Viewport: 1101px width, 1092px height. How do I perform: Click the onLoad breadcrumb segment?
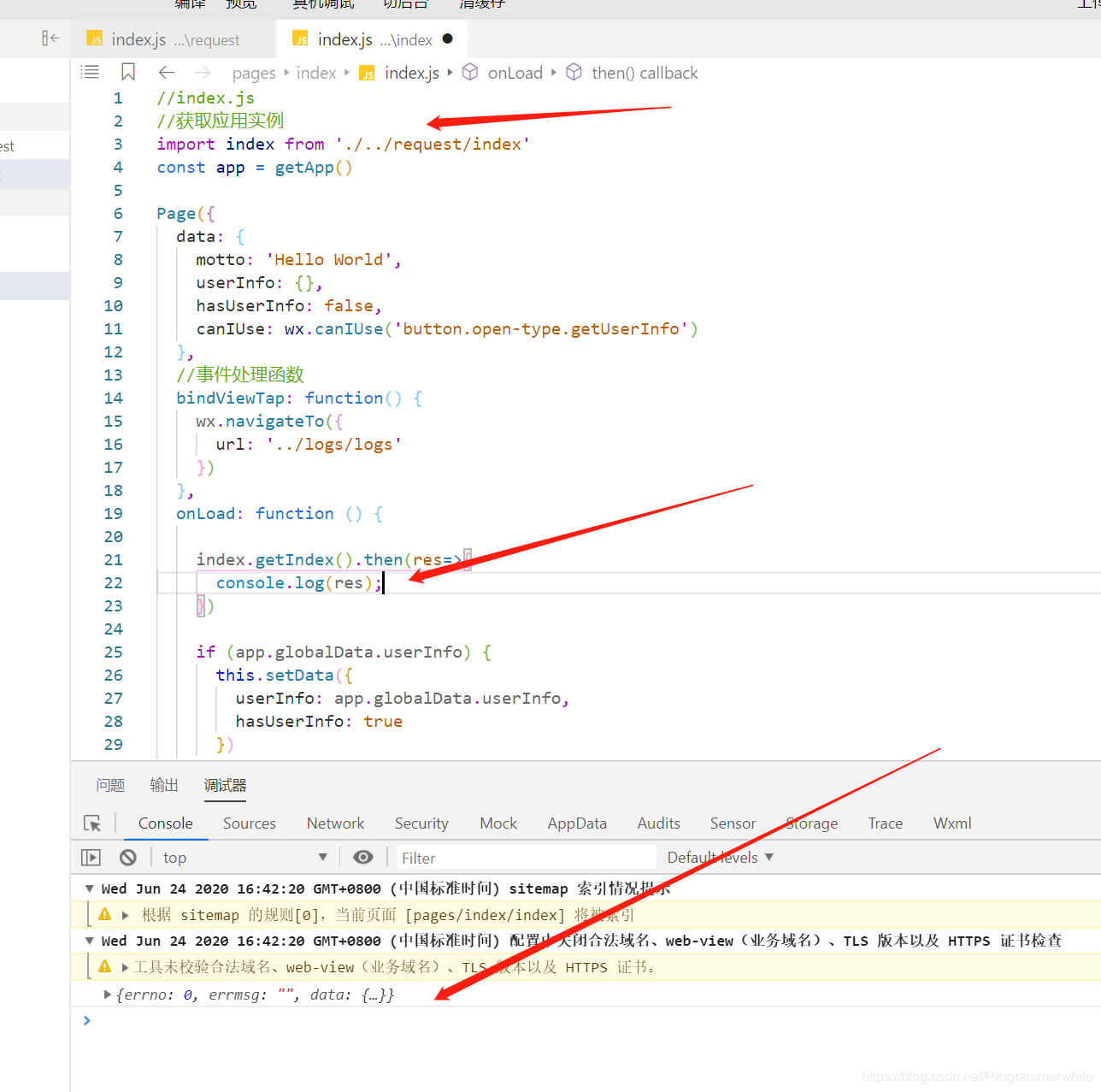coord(515,74)
